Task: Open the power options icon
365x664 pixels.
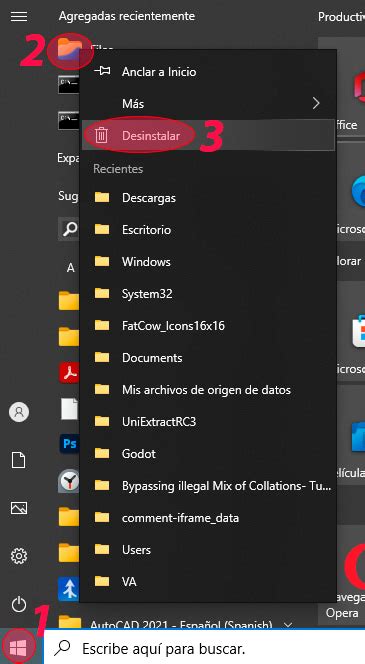Action: 19,605
